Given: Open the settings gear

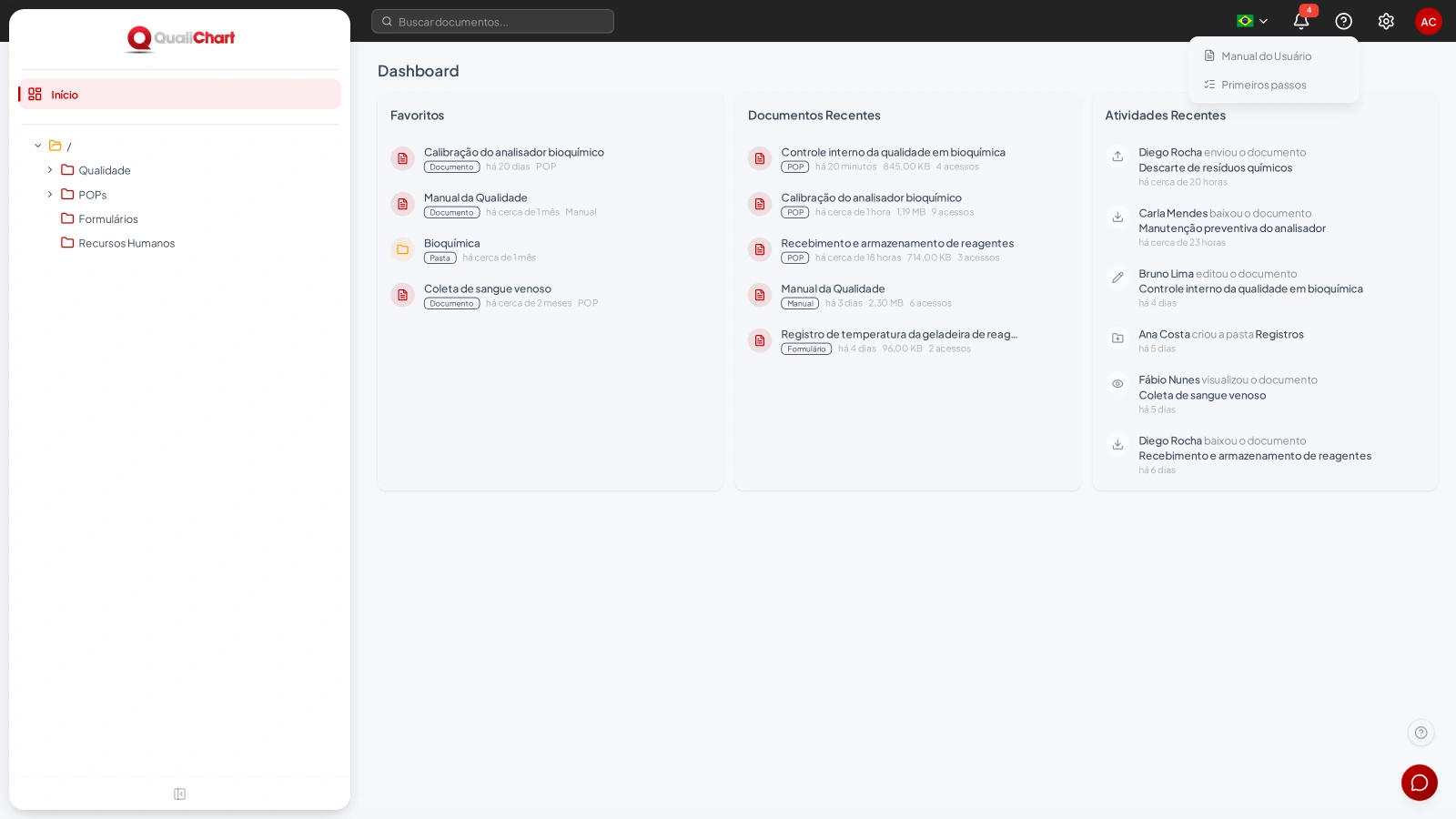Looking at the screenshot, I should click(1386, 21).
